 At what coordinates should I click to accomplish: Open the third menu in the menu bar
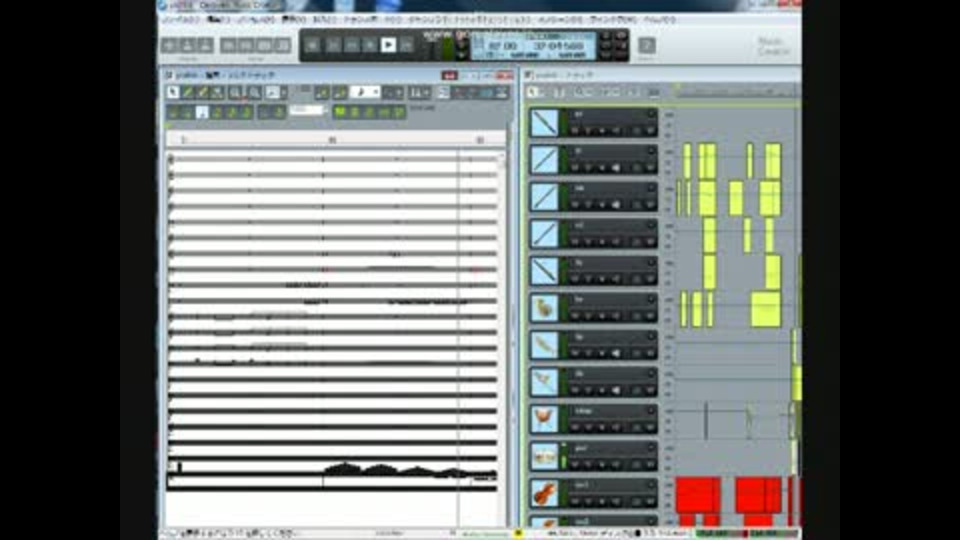click(255, 20)
